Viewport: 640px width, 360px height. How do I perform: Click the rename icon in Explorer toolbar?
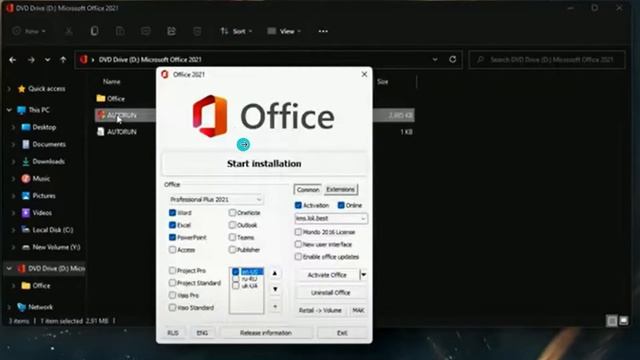tap(146, 31)
